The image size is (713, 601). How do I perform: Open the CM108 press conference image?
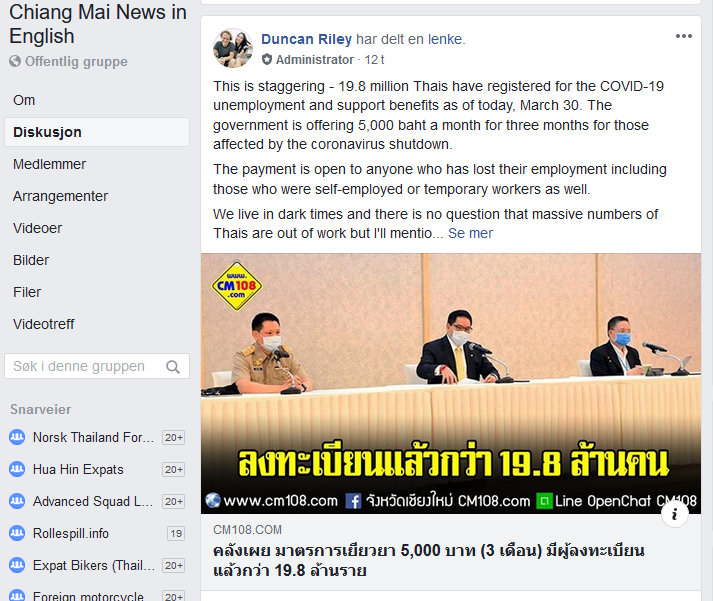point(451,384)
